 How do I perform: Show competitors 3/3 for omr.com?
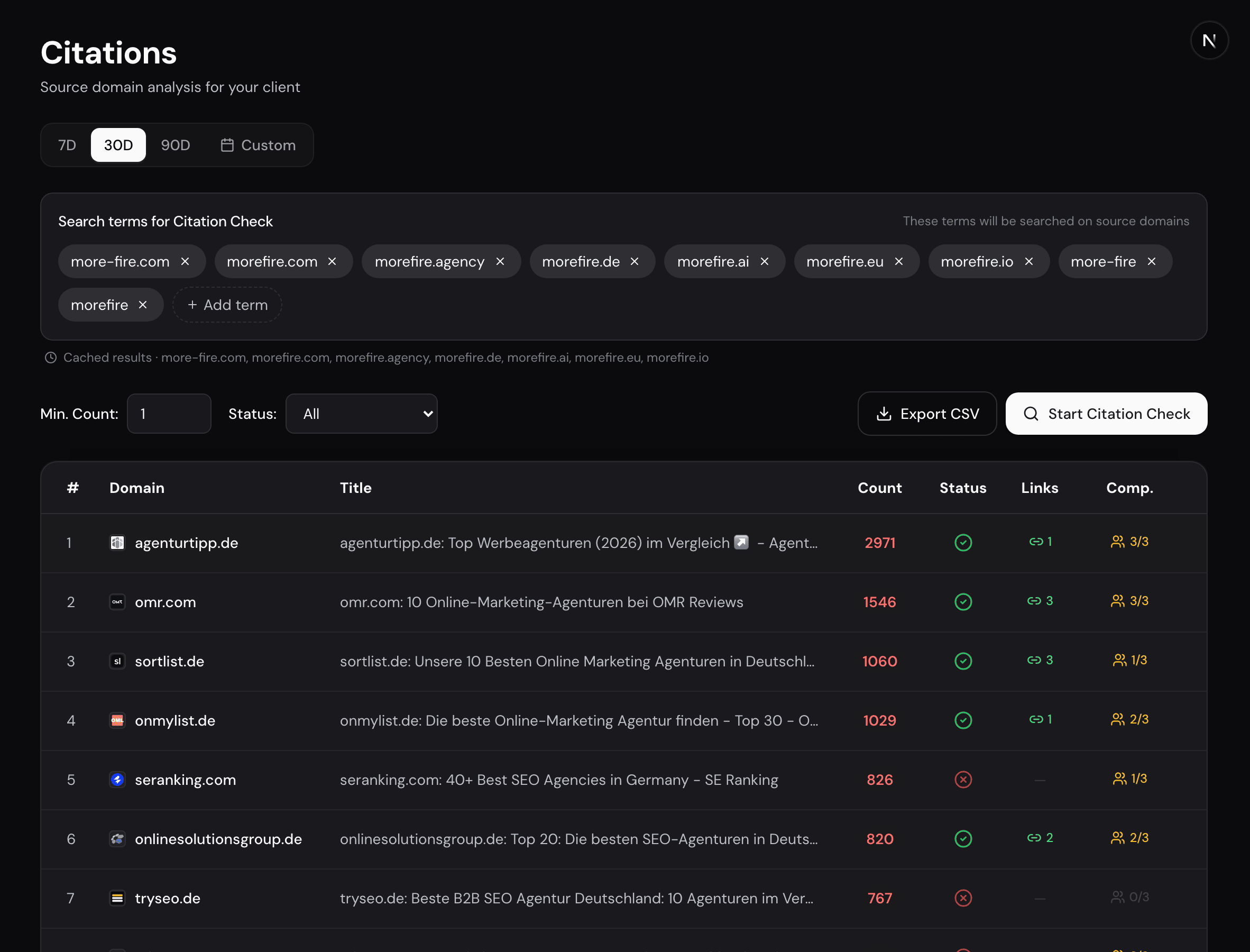[x=1129, y=601]
